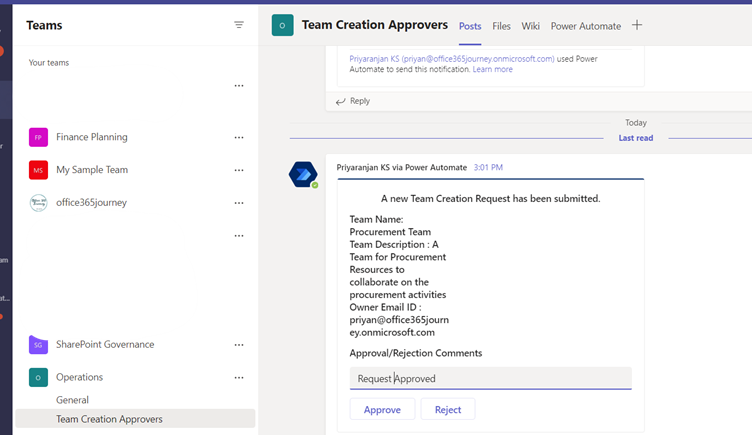Screen dimensions: 752x435
Task: Open more options for SharePoint Governance
Action: point(239,345)
